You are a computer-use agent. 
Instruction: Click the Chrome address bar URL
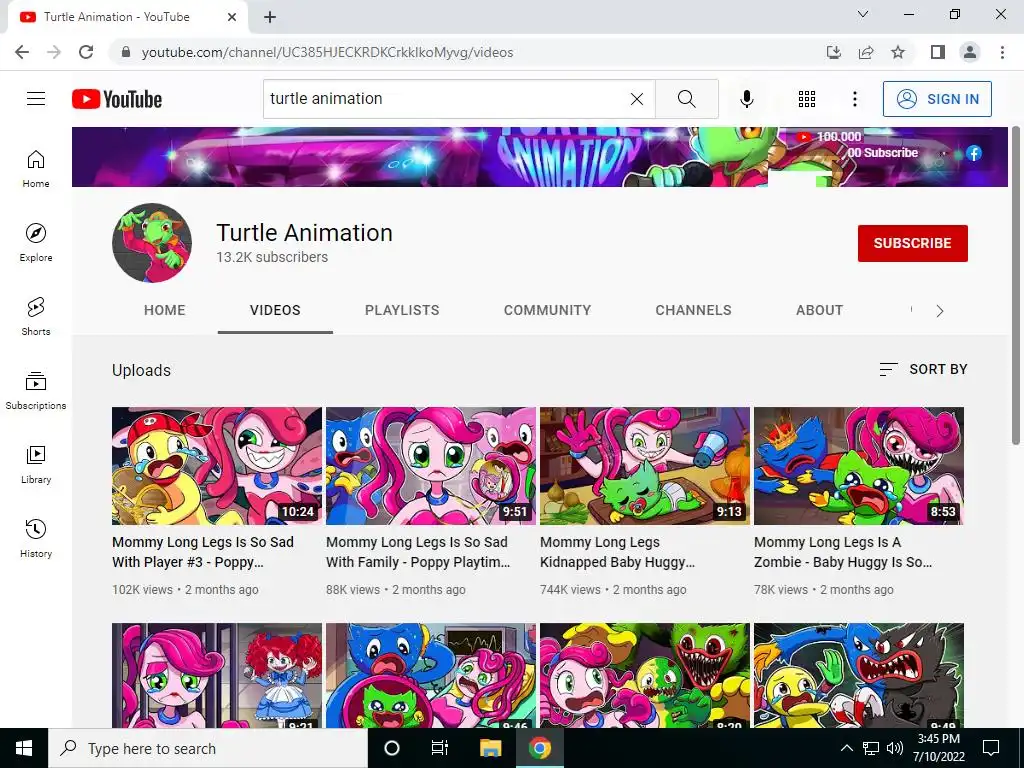click(x=327, y=52)
